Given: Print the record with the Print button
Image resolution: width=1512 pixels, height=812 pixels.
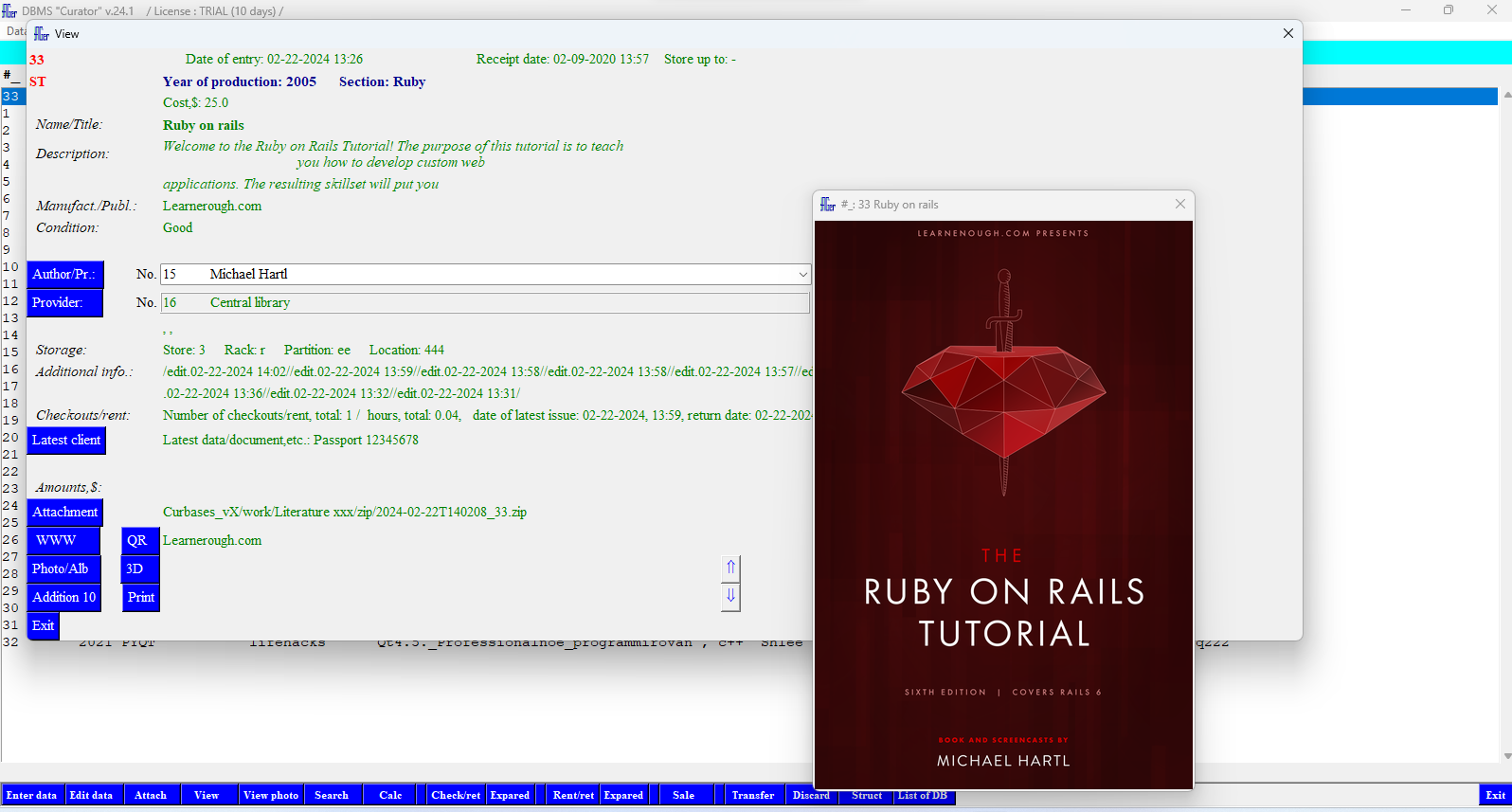Looking at the screenshot, I should (140, 598).
